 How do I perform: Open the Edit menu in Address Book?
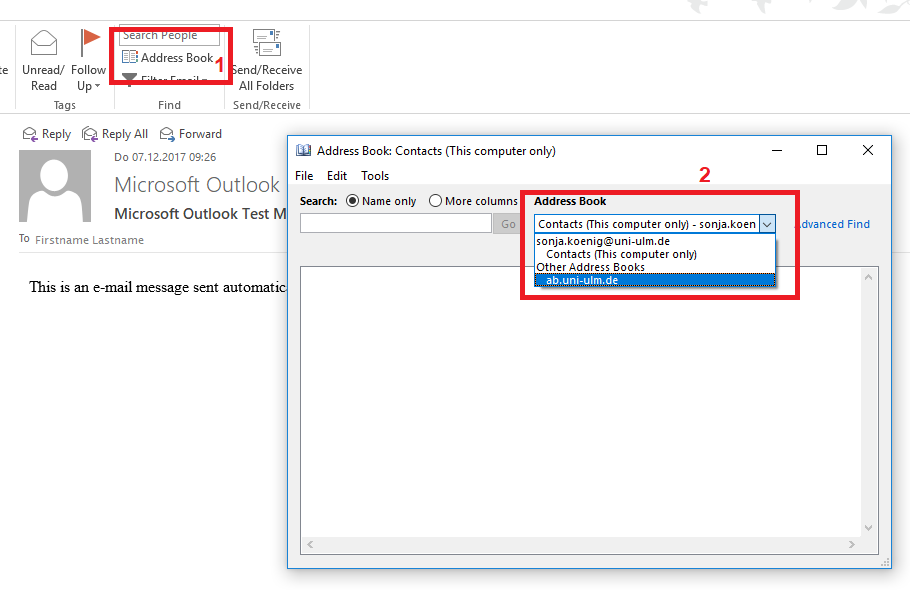point(337,176)
